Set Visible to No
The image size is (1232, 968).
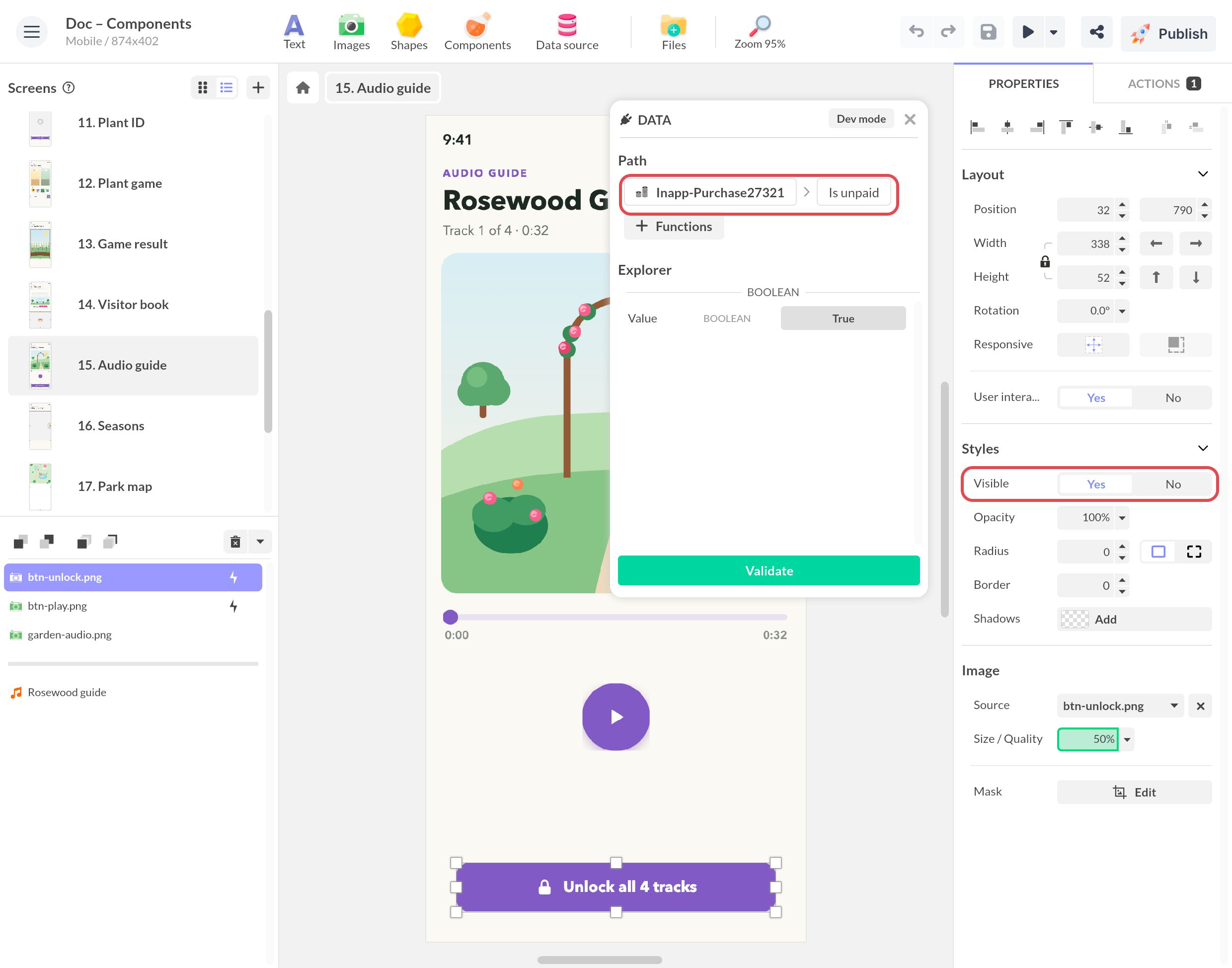1172,484
